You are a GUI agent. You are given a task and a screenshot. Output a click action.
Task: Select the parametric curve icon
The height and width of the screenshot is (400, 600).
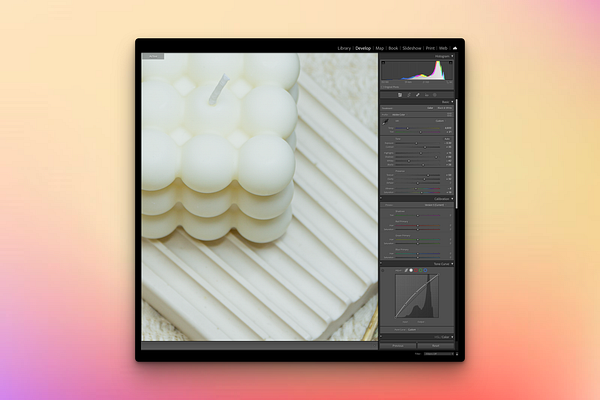pyautogui.click(x=406, y=270)
